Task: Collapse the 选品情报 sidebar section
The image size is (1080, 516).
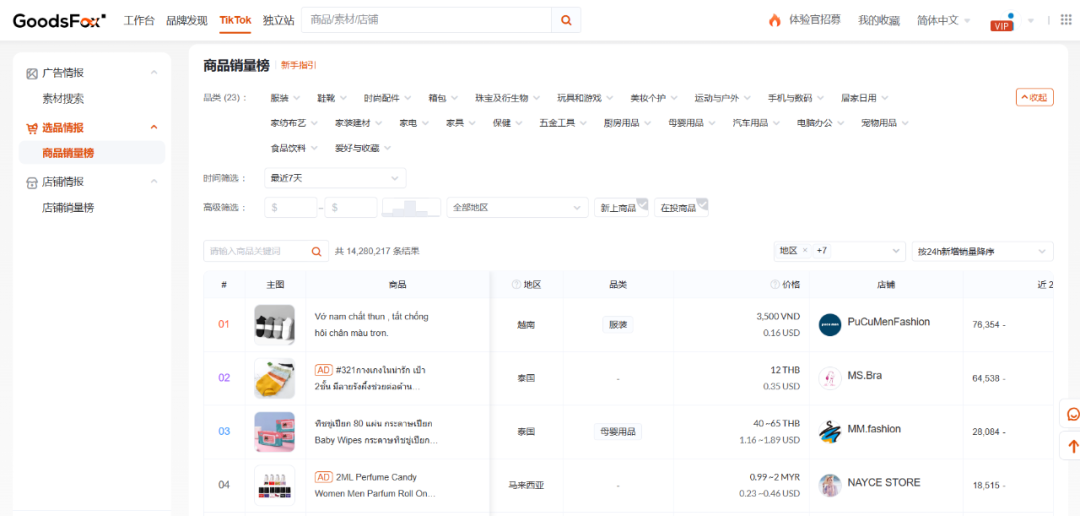Action: pos(154,127)
